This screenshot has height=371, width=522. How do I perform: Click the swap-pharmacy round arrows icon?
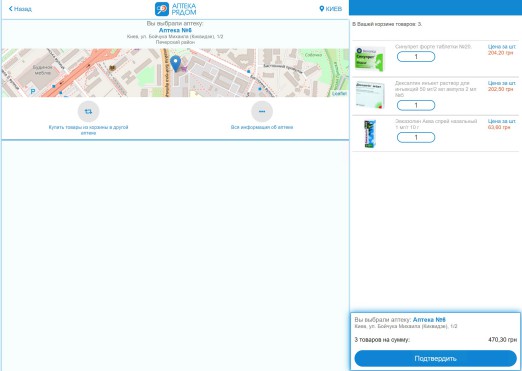(88, 111)
